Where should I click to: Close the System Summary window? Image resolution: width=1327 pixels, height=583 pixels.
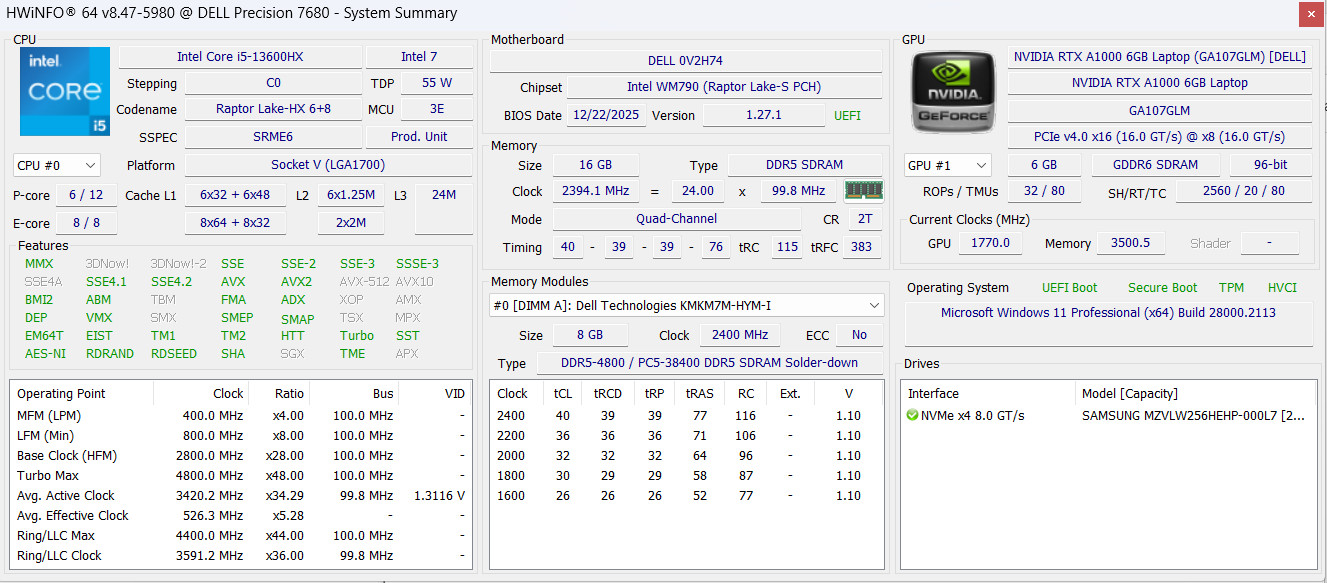point(1312,14)
